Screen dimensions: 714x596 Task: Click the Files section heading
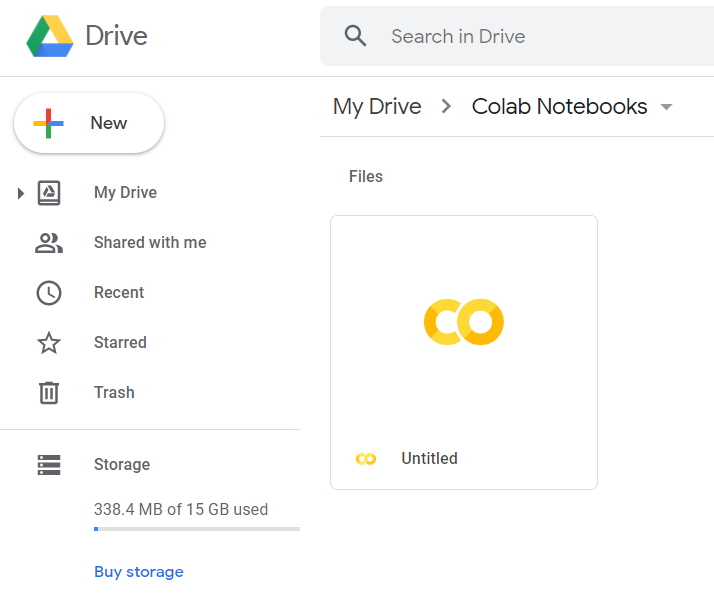366,176
